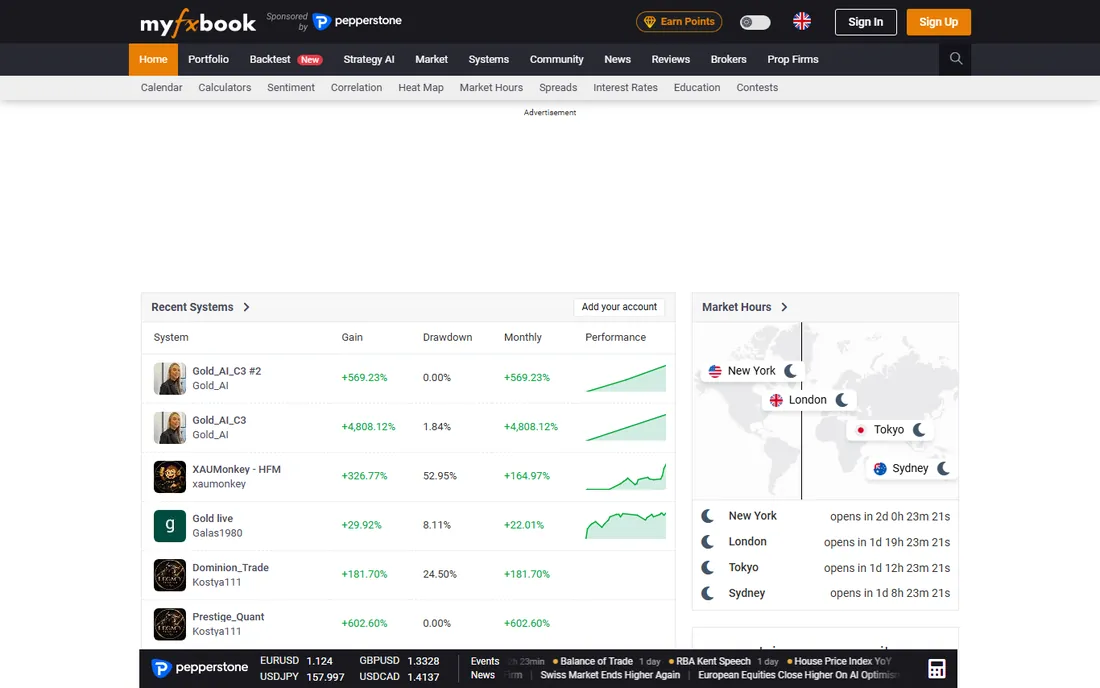Open the calculator icon in bottom bar
This screenshot has height=688, width=1100.
point(937,669)
